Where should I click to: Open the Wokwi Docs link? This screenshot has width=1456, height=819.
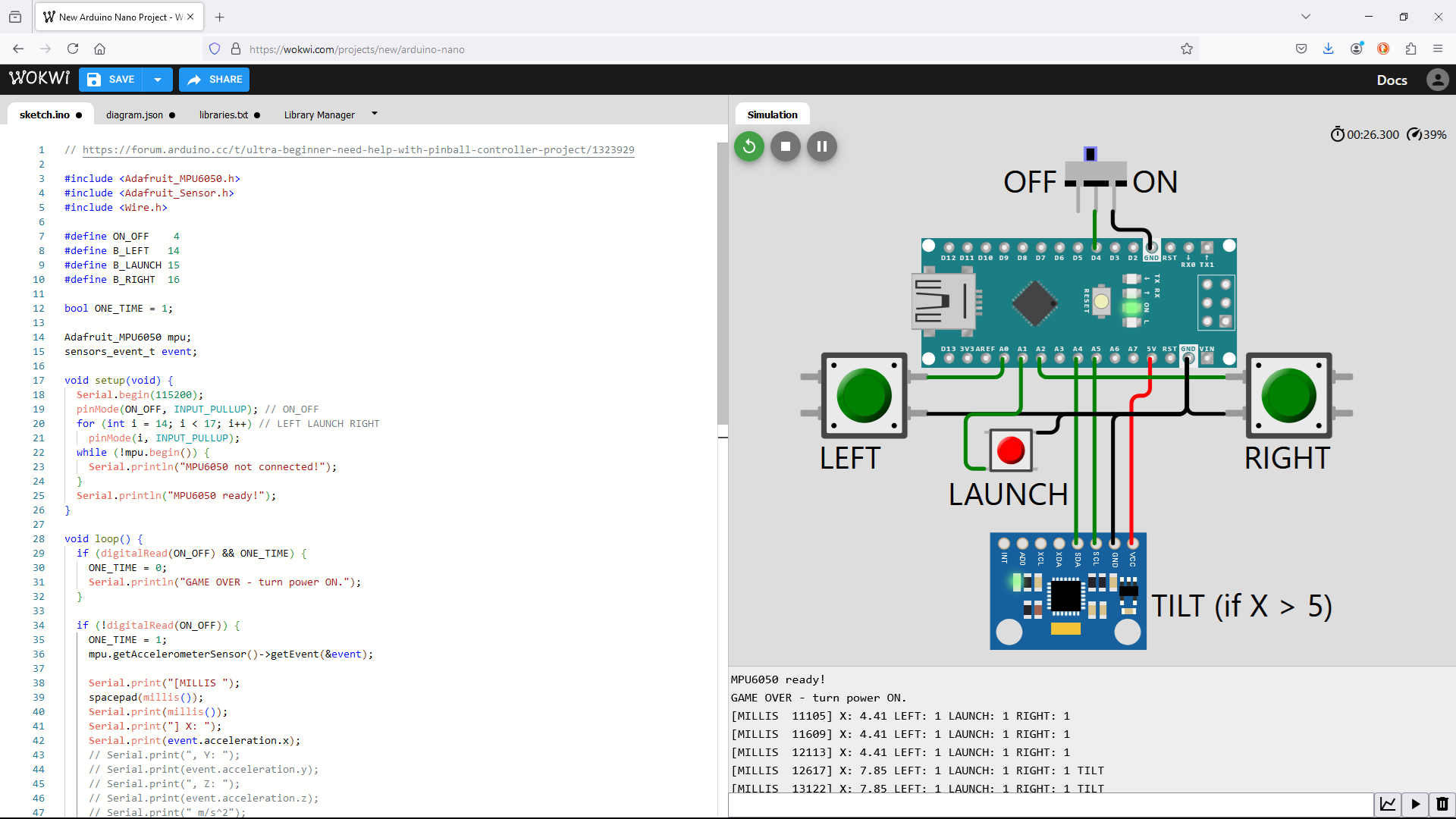tap(1392, 80)
